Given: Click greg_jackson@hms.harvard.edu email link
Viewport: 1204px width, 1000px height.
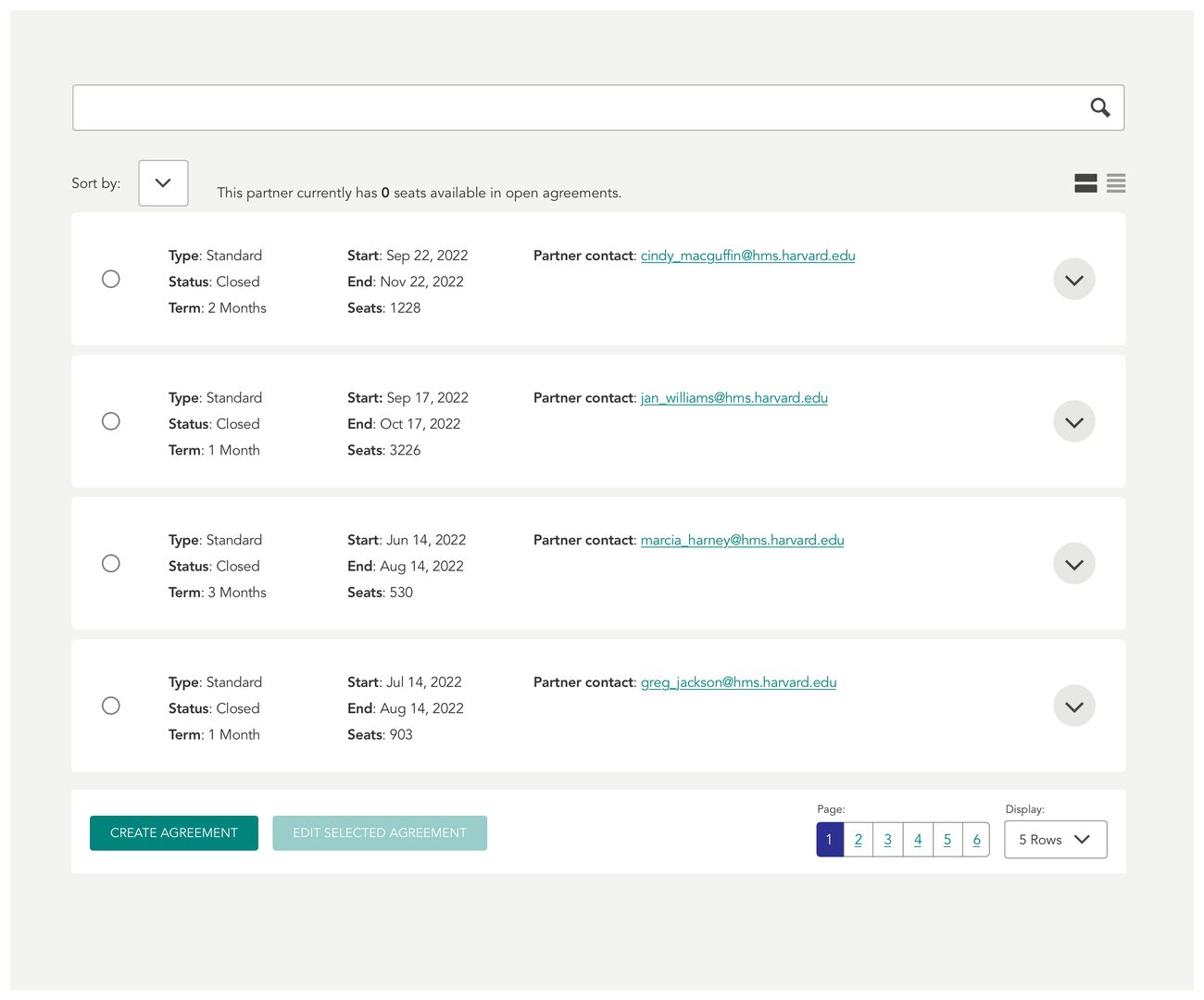Looking at the screenshot, I should coord(739,682).
